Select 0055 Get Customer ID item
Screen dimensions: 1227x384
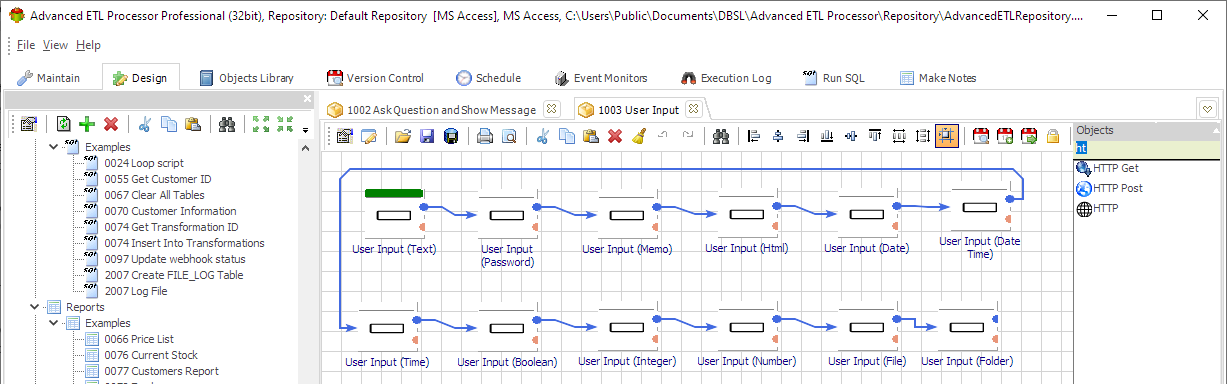[158, 179]
